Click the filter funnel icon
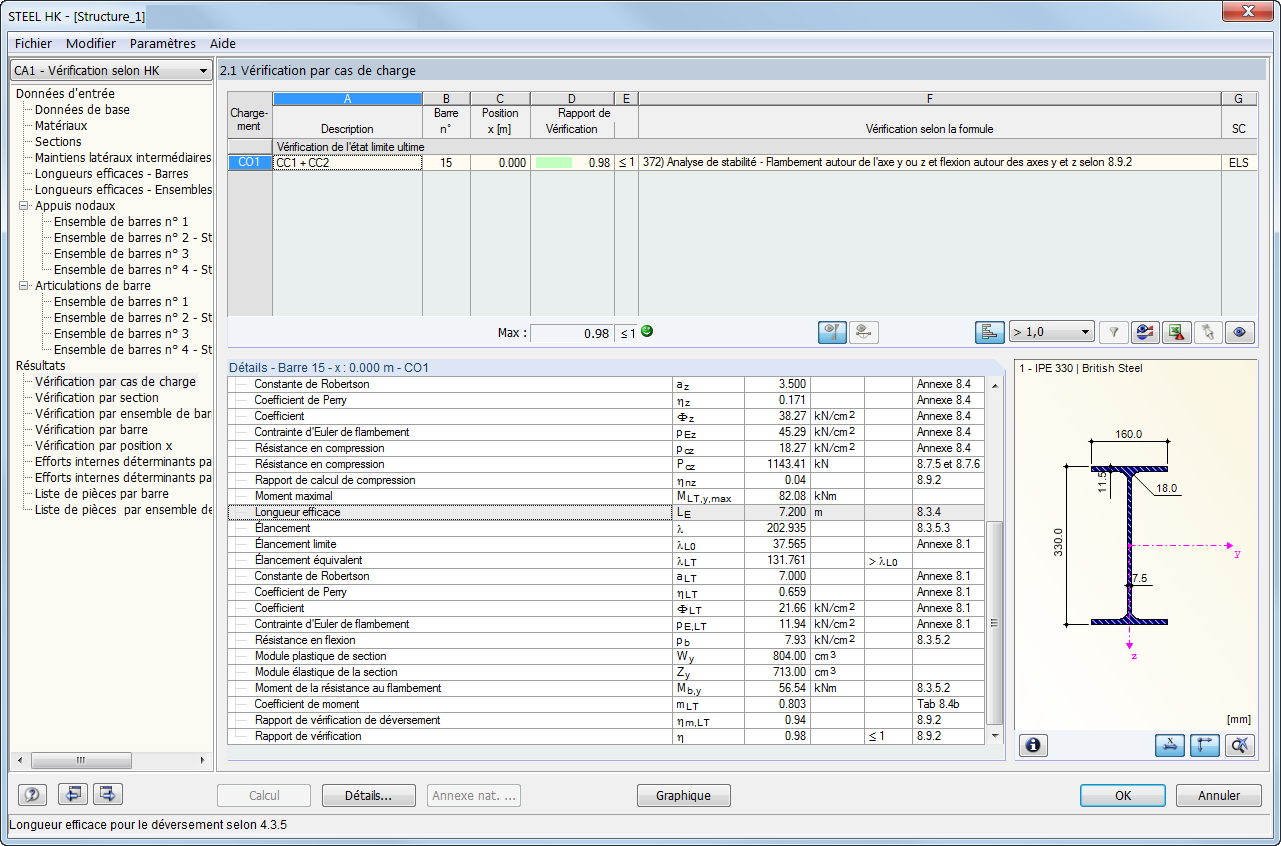The width and height of the screenshot is (1281, 846). 1113,333
